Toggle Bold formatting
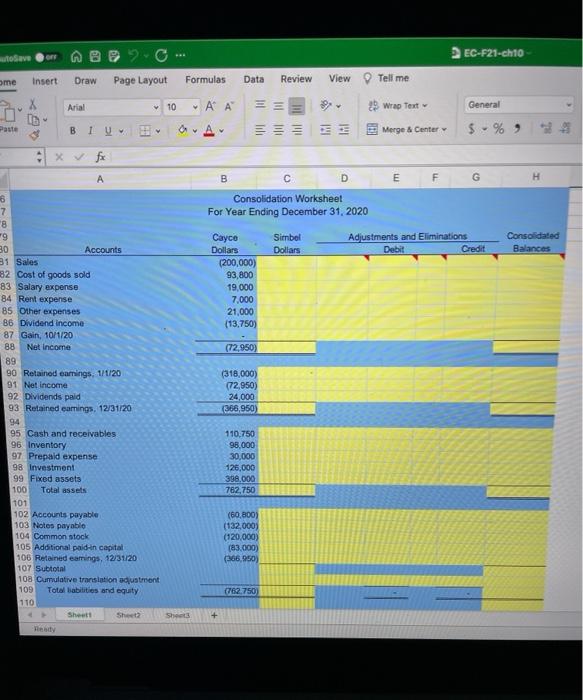The height and width of the screenshot is (700, 583). click(73, 131)
